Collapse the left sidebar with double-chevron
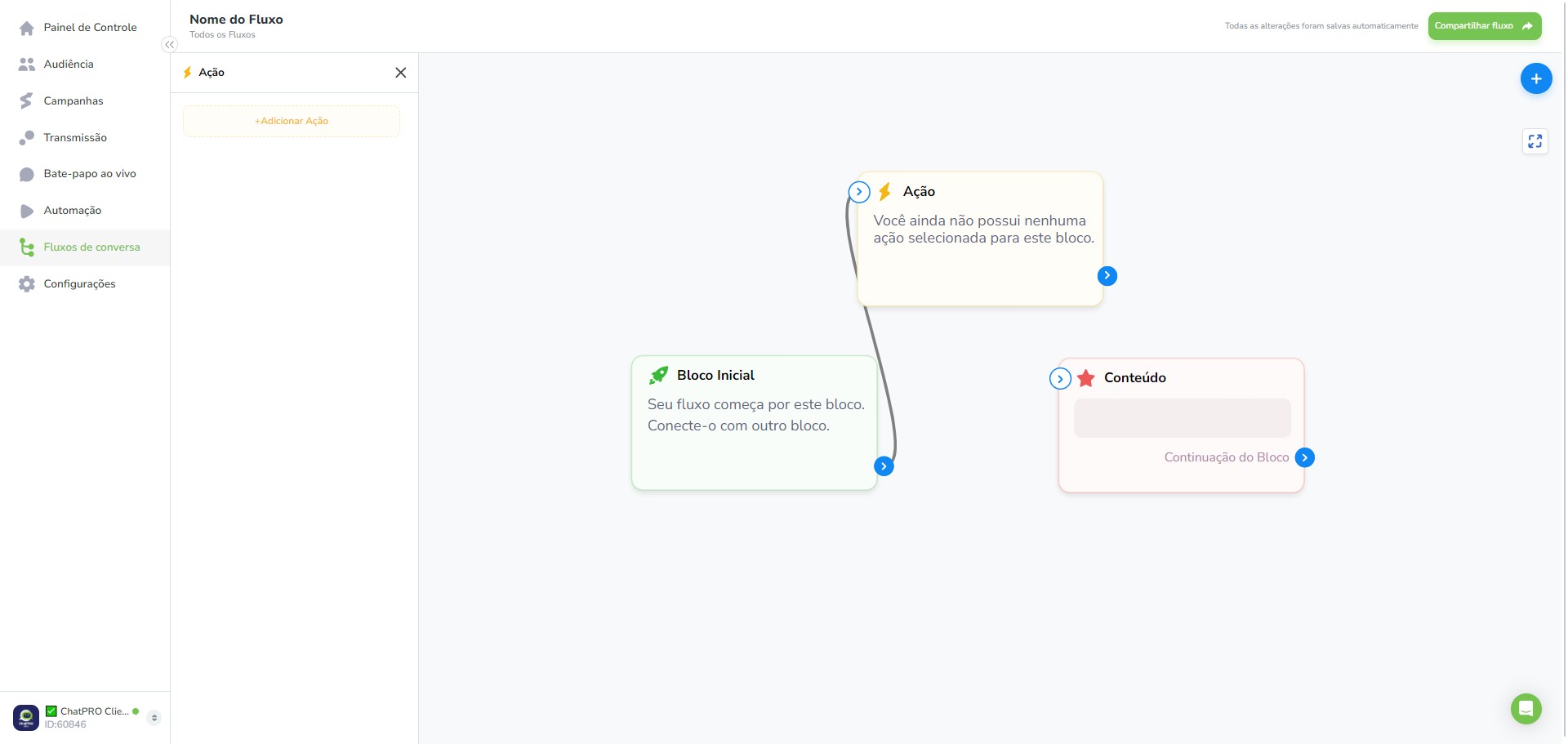Image resolution: width=1568 pixels, height=744 pixels. pyautogui.click(x=169, y=45)
